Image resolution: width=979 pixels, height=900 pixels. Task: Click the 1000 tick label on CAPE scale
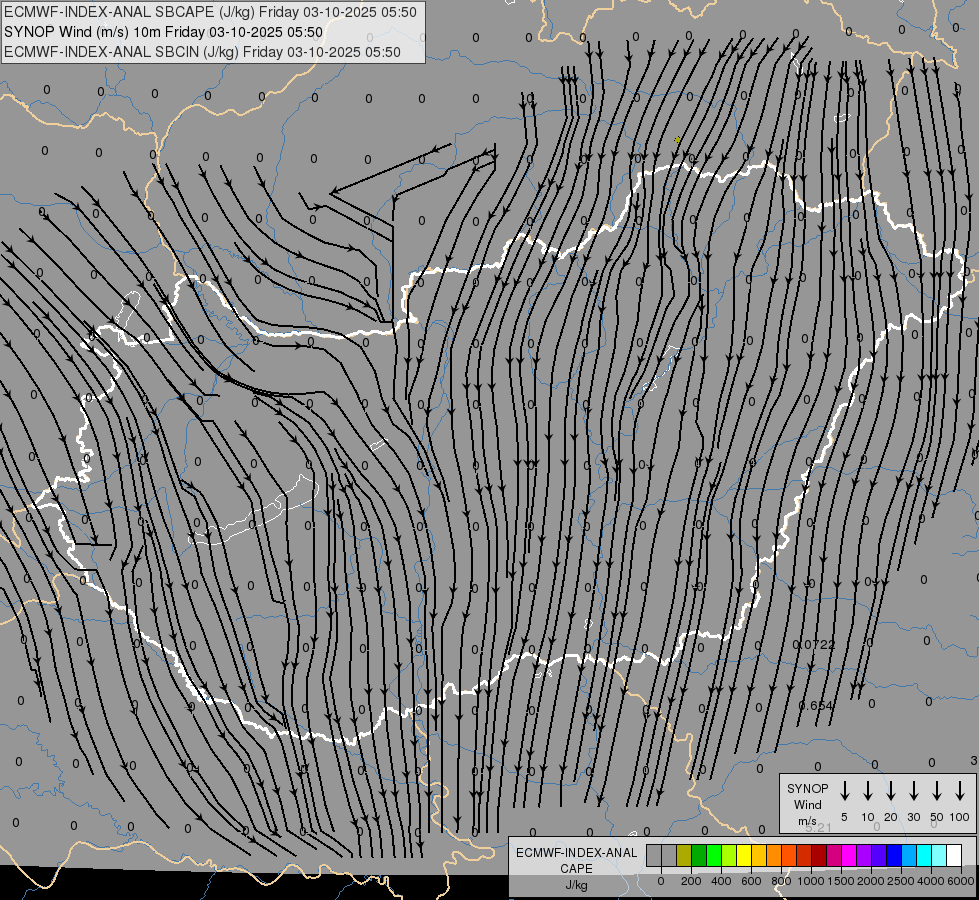pos(811,881)
